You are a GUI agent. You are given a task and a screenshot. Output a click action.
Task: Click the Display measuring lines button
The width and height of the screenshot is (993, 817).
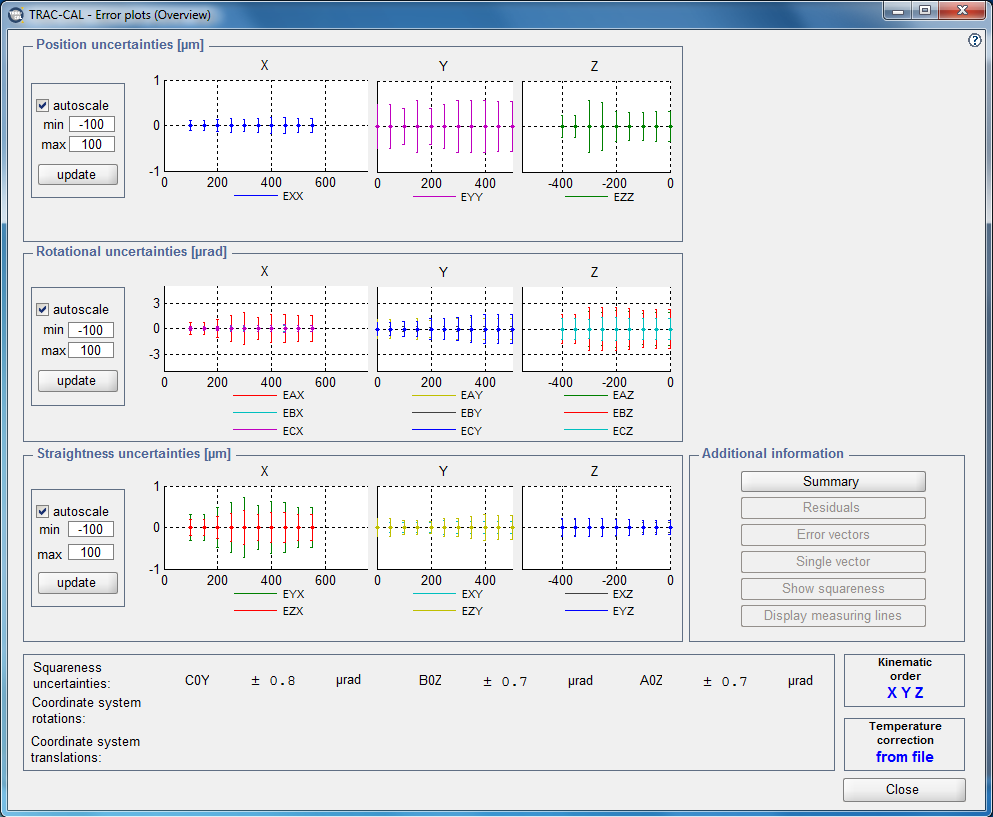pos(833,616)
